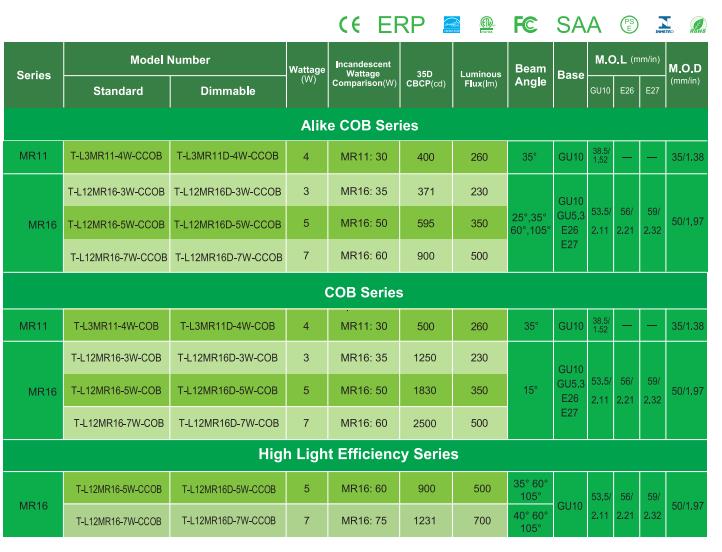Click the blue Energy Star logo
Image resolution: width=722 pixels, height=552 pixels.
[x=449, y=23]
